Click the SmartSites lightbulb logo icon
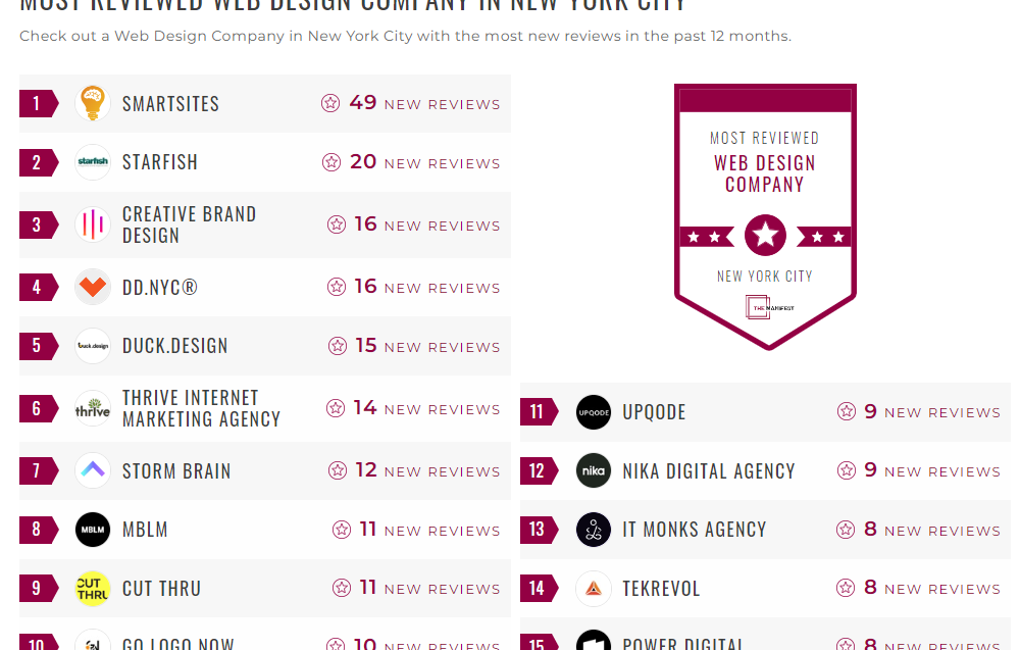Viewport: 1020px width, 650px height. pyautogui.click(x=93, y=104)
